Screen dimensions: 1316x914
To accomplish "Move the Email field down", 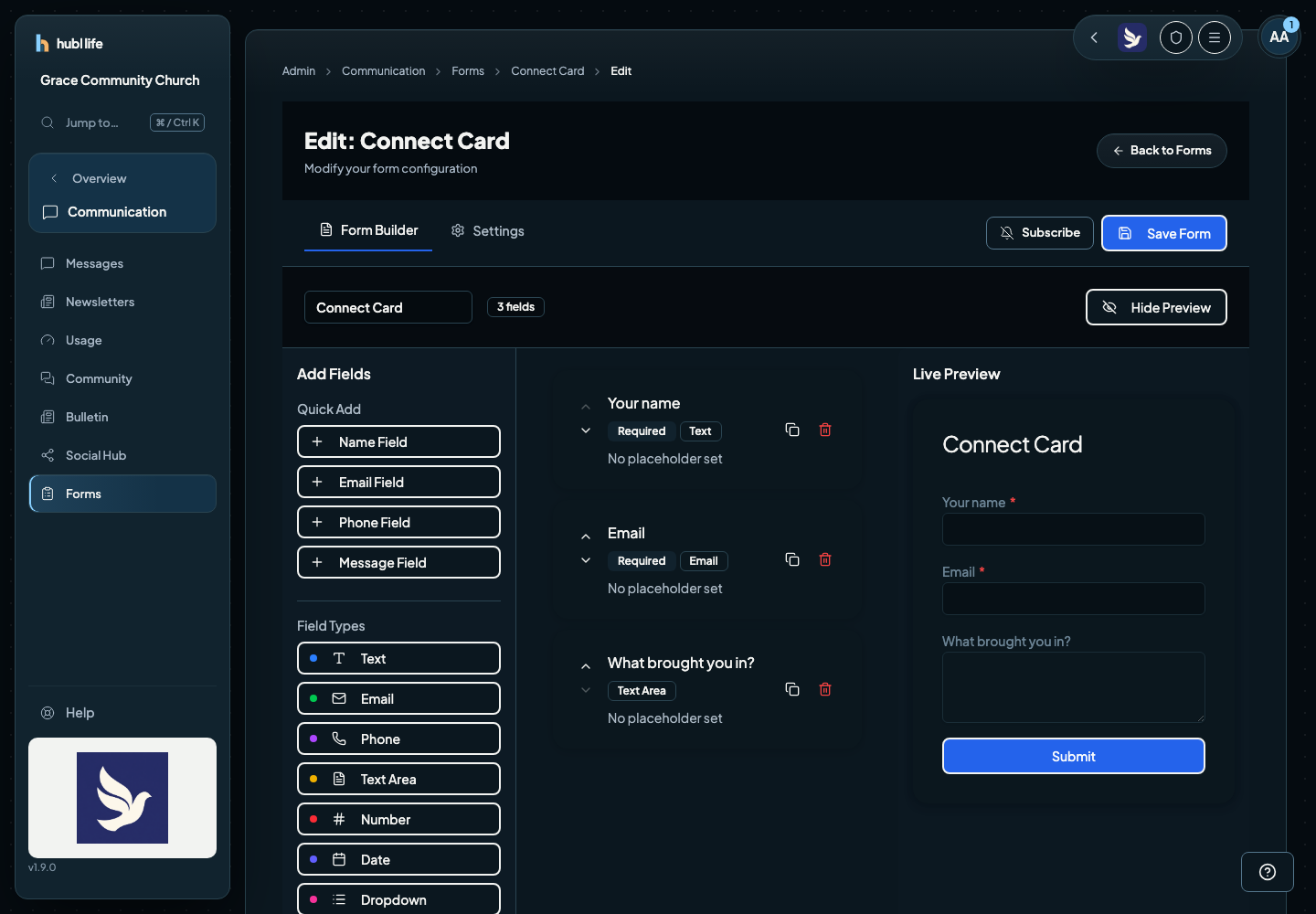I will (586, 560).
